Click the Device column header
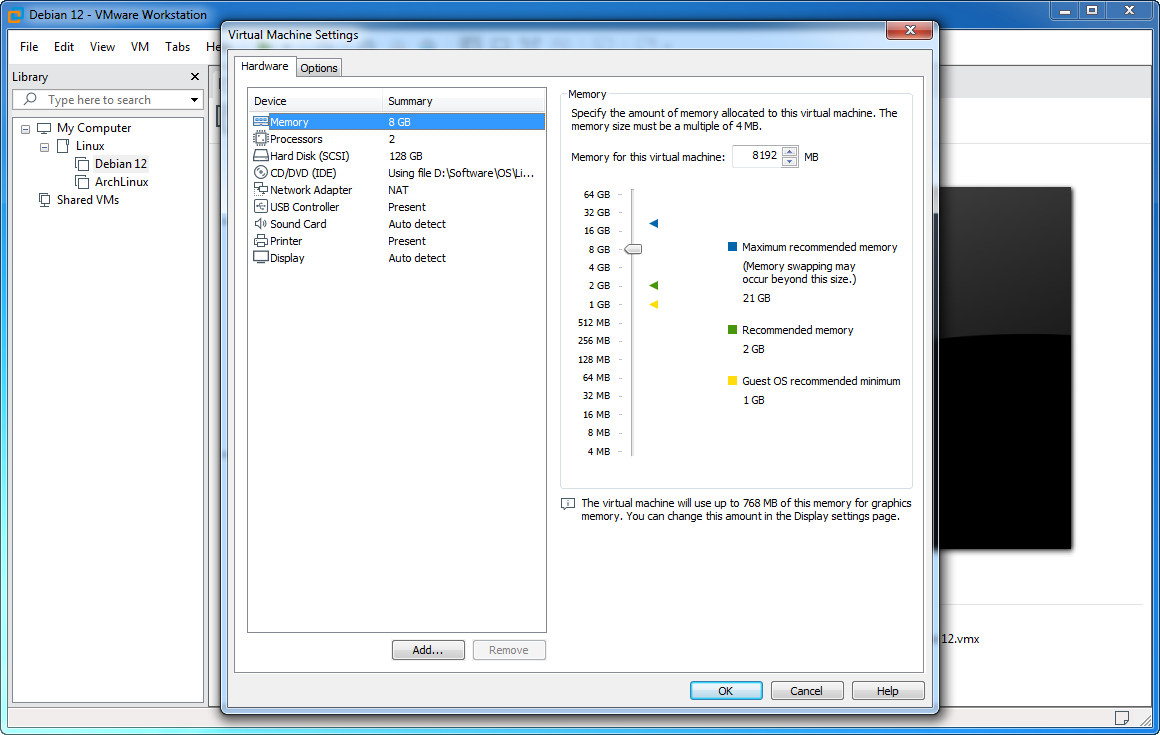Viewport: 1160px width, 735px height. (315, 101)
